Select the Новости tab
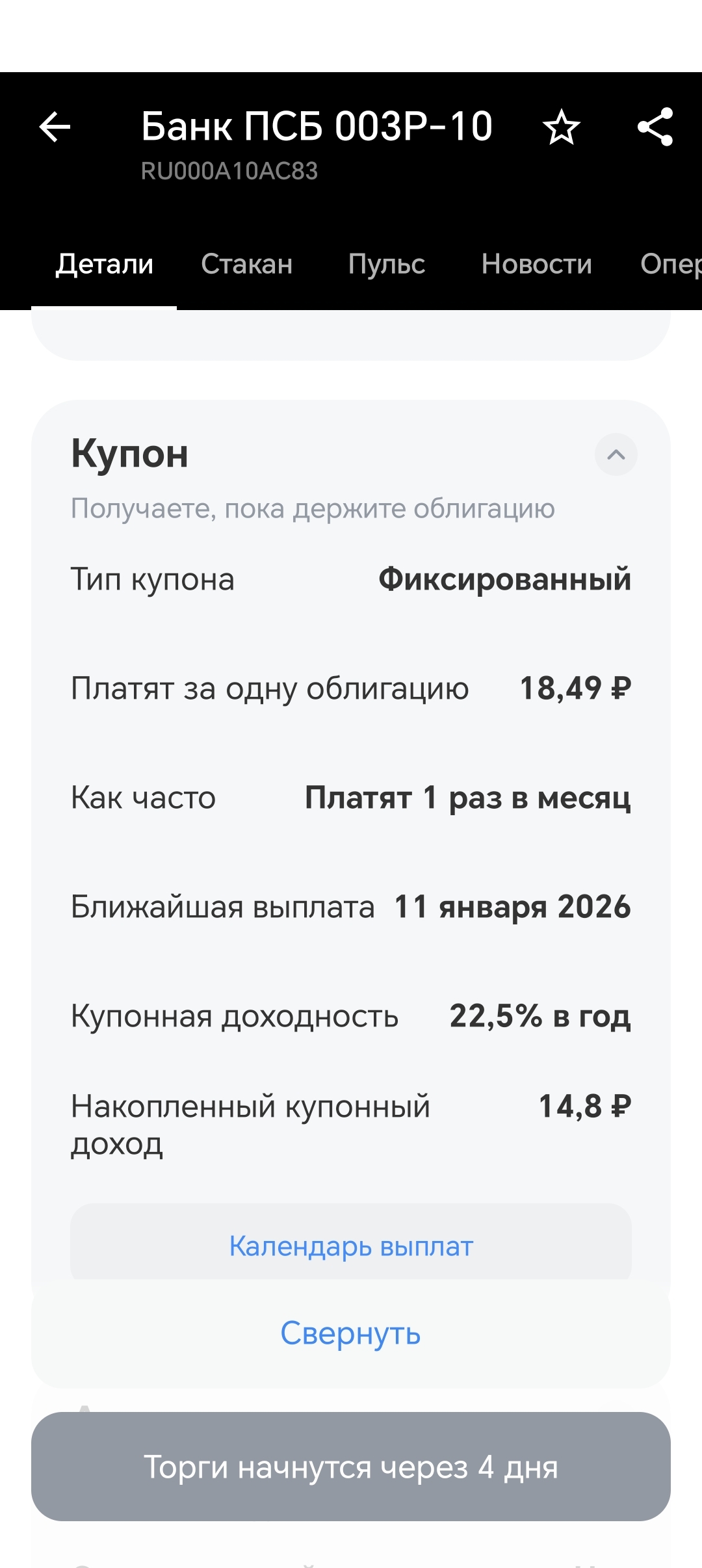The image size is (702, 1568). 536,265
